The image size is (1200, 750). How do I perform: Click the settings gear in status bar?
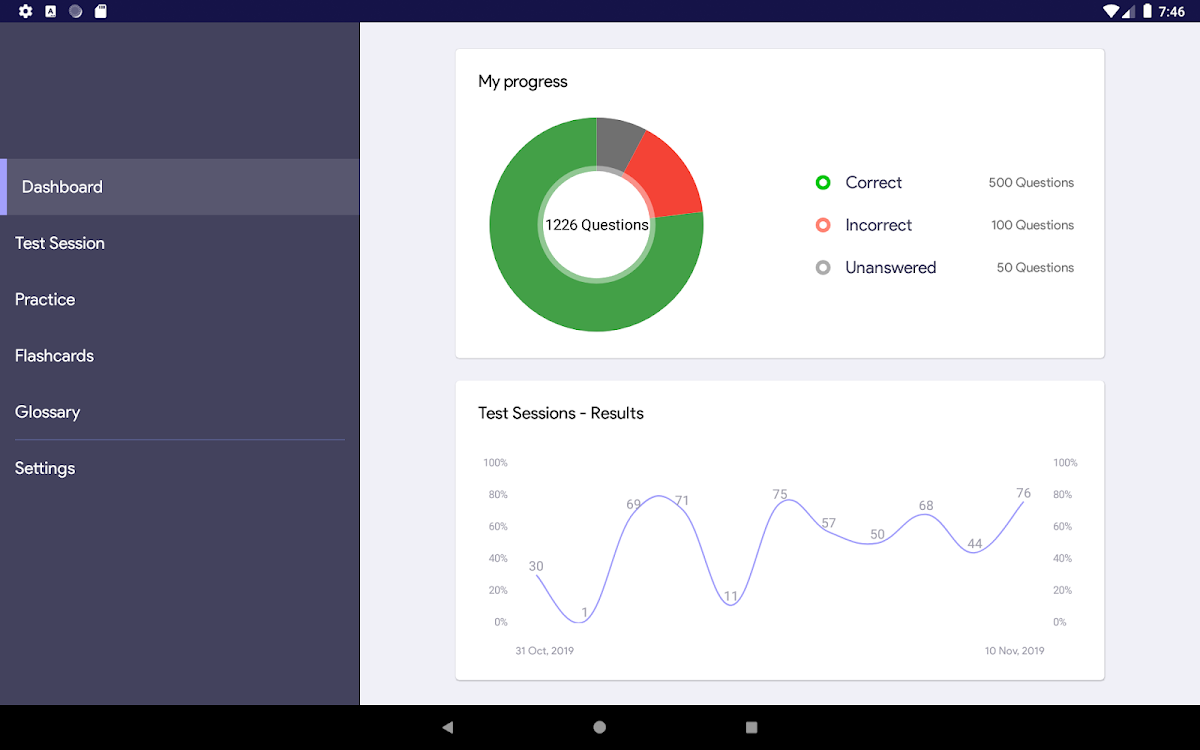26,11
